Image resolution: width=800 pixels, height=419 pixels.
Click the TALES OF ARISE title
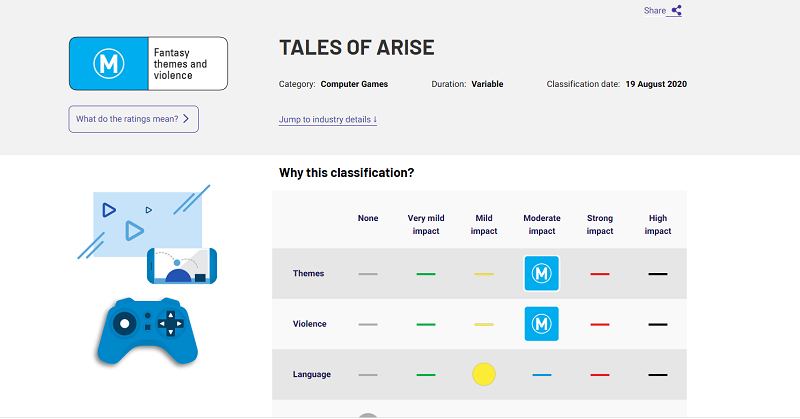click(357, 47)
